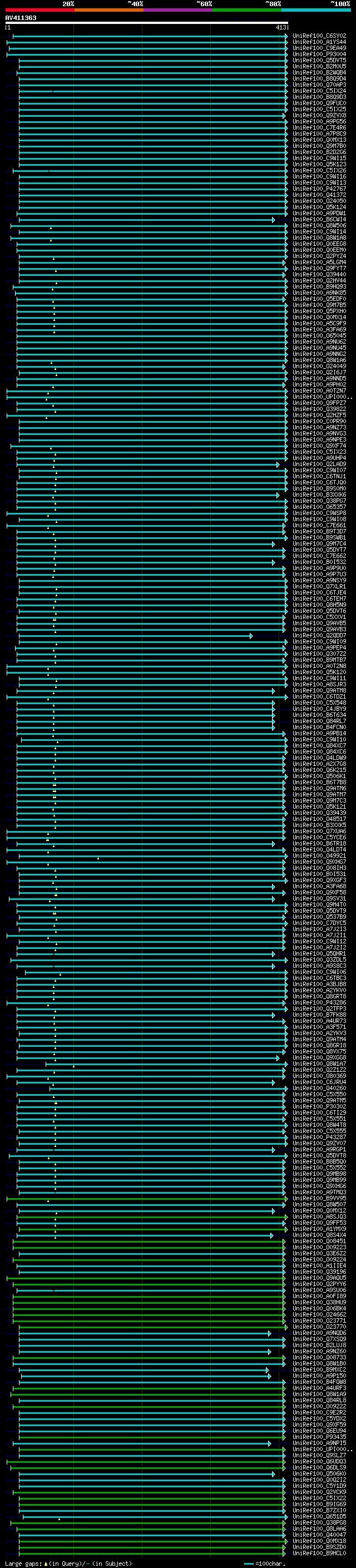Select the alignment bar for UniRef100_C6SY02
The height and width of the screenshot is (1568, 356).
(150, 36)
